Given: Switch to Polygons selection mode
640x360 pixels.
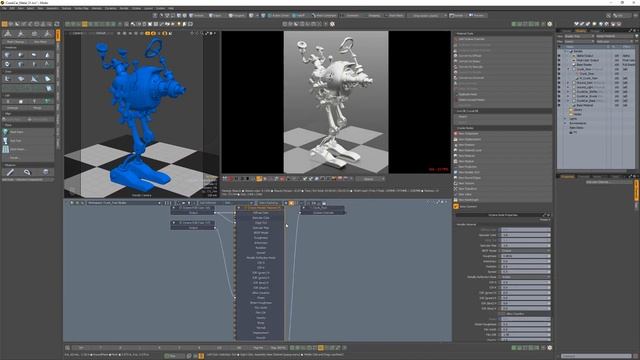Looking at the screenshot, I should pyautogui.click(x=237, y=15).
